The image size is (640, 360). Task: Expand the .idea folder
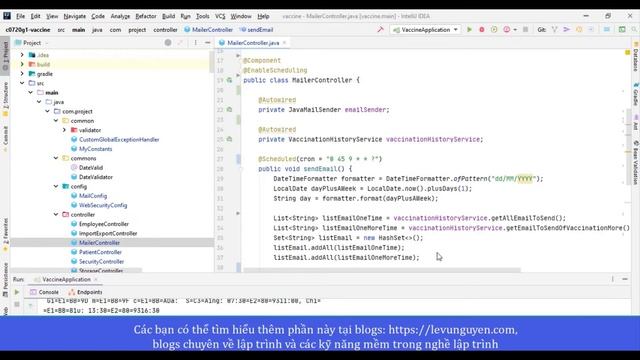click(x=22, y=55)
